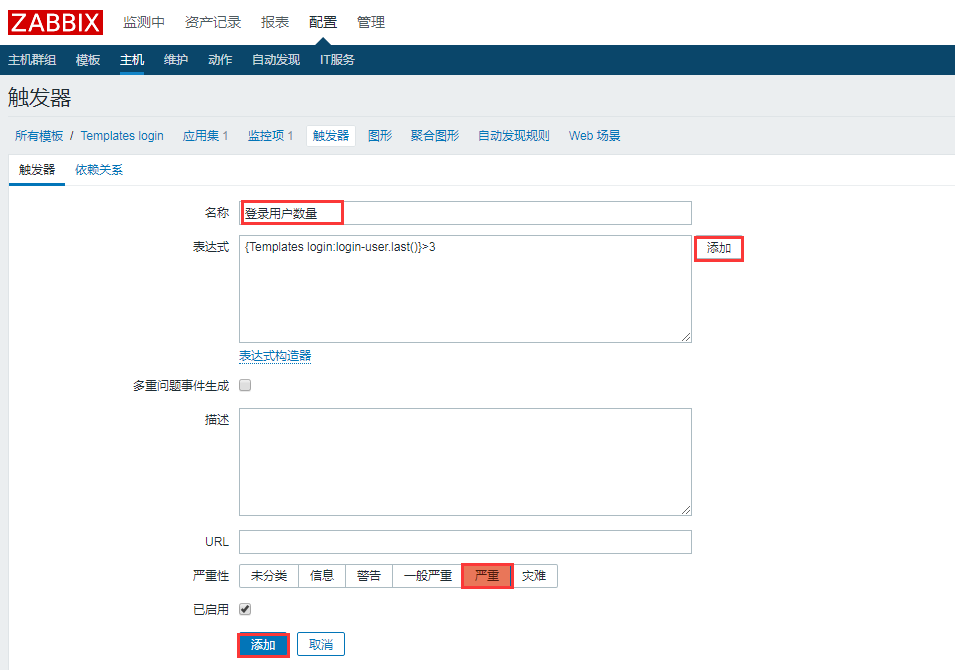Image resolution: width=955 pixels, height=670 pixels.
Task: Click the ZABBIX logo
Action: tap(55, 23)
